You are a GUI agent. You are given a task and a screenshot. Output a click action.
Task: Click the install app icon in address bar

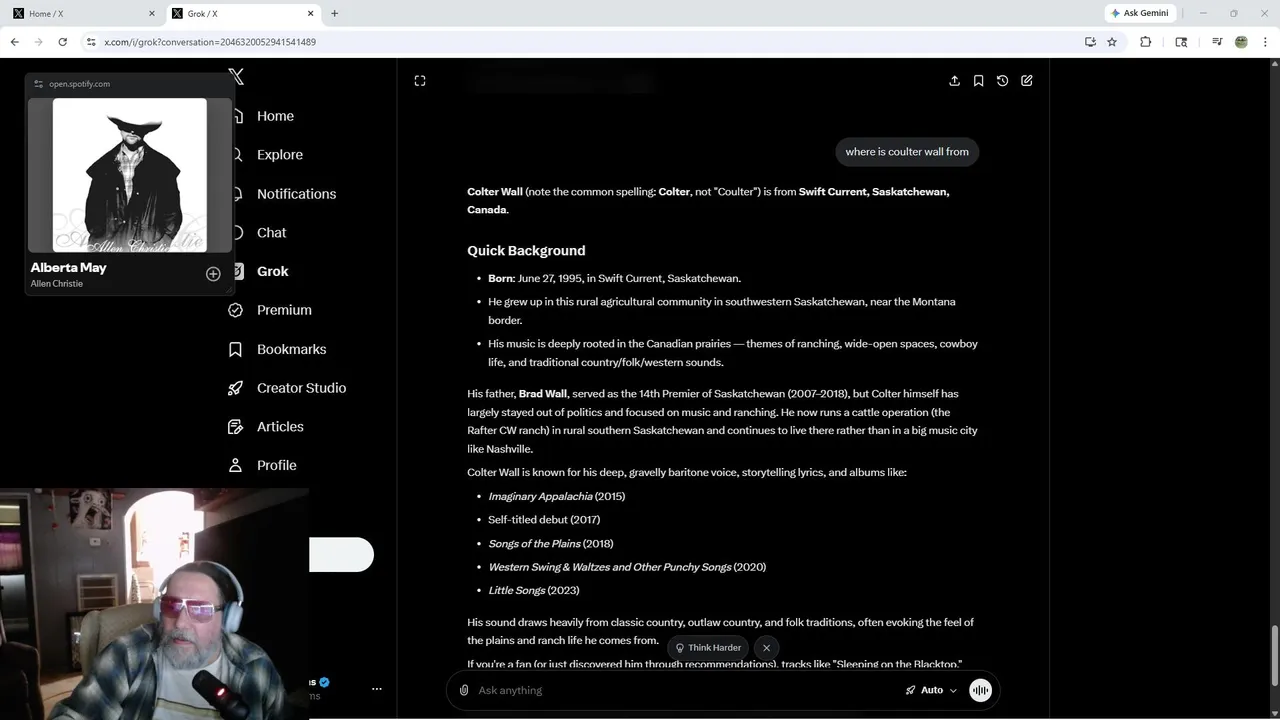[x=1090, y=42]
